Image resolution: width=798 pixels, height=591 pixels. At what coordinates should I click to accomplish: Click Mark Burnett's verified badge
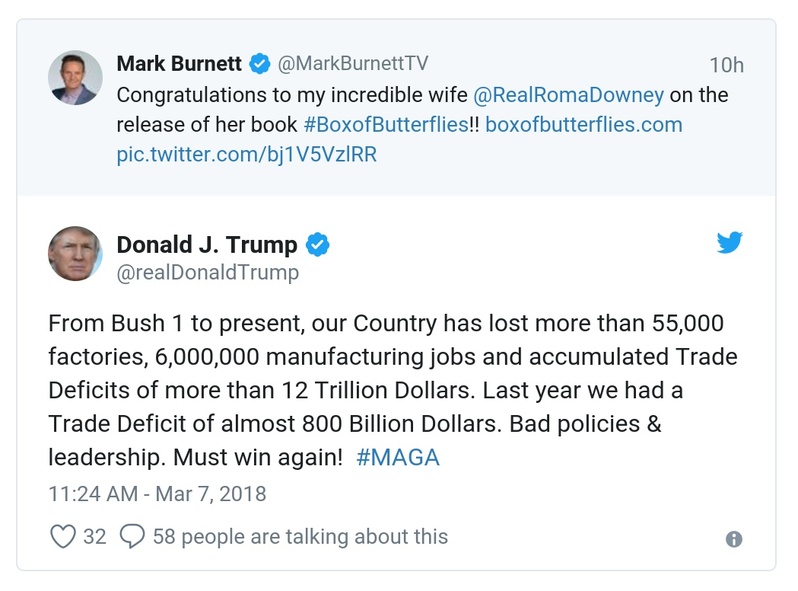click(260, 64)
